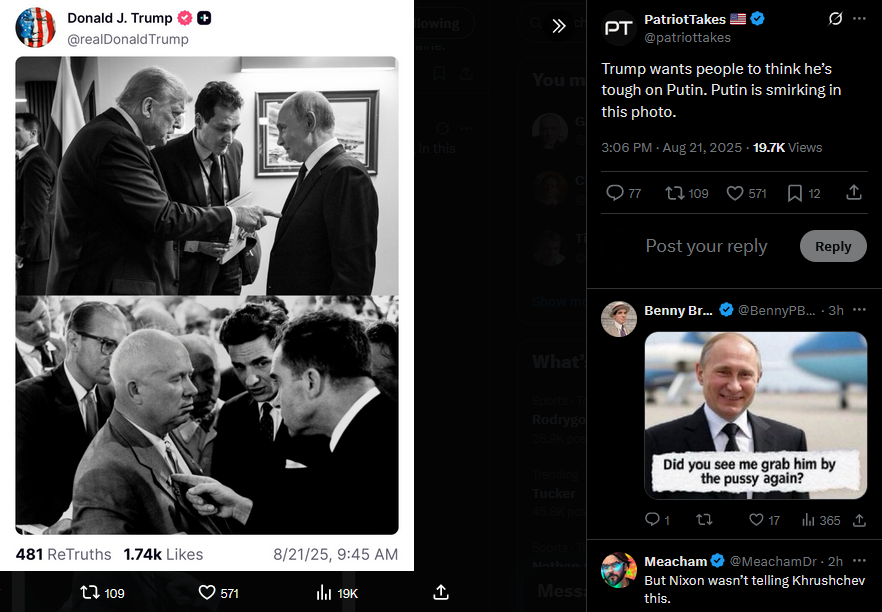
Task: Open more options on Benny's reply
Action: [859, 310]
